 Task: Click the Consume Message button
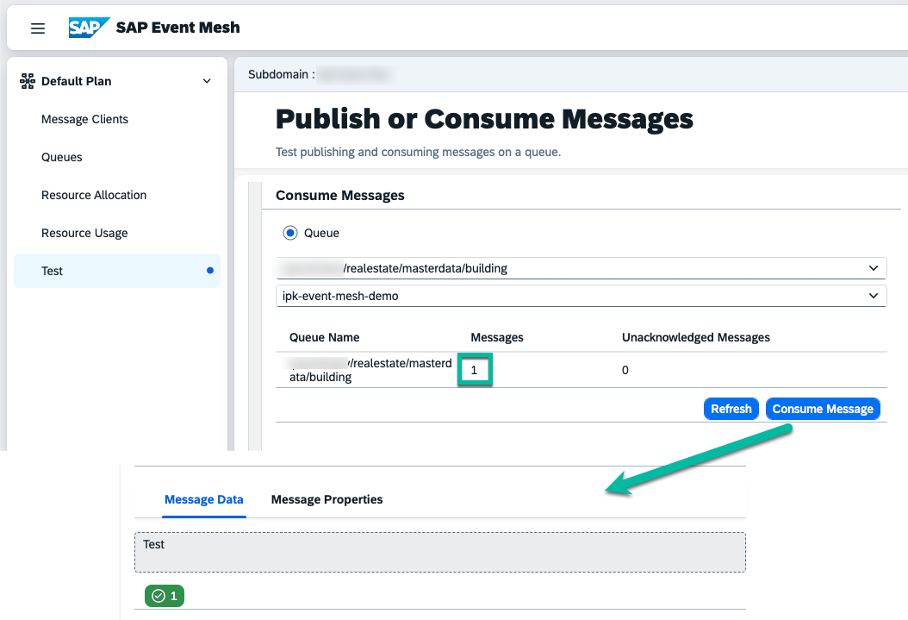823,409
